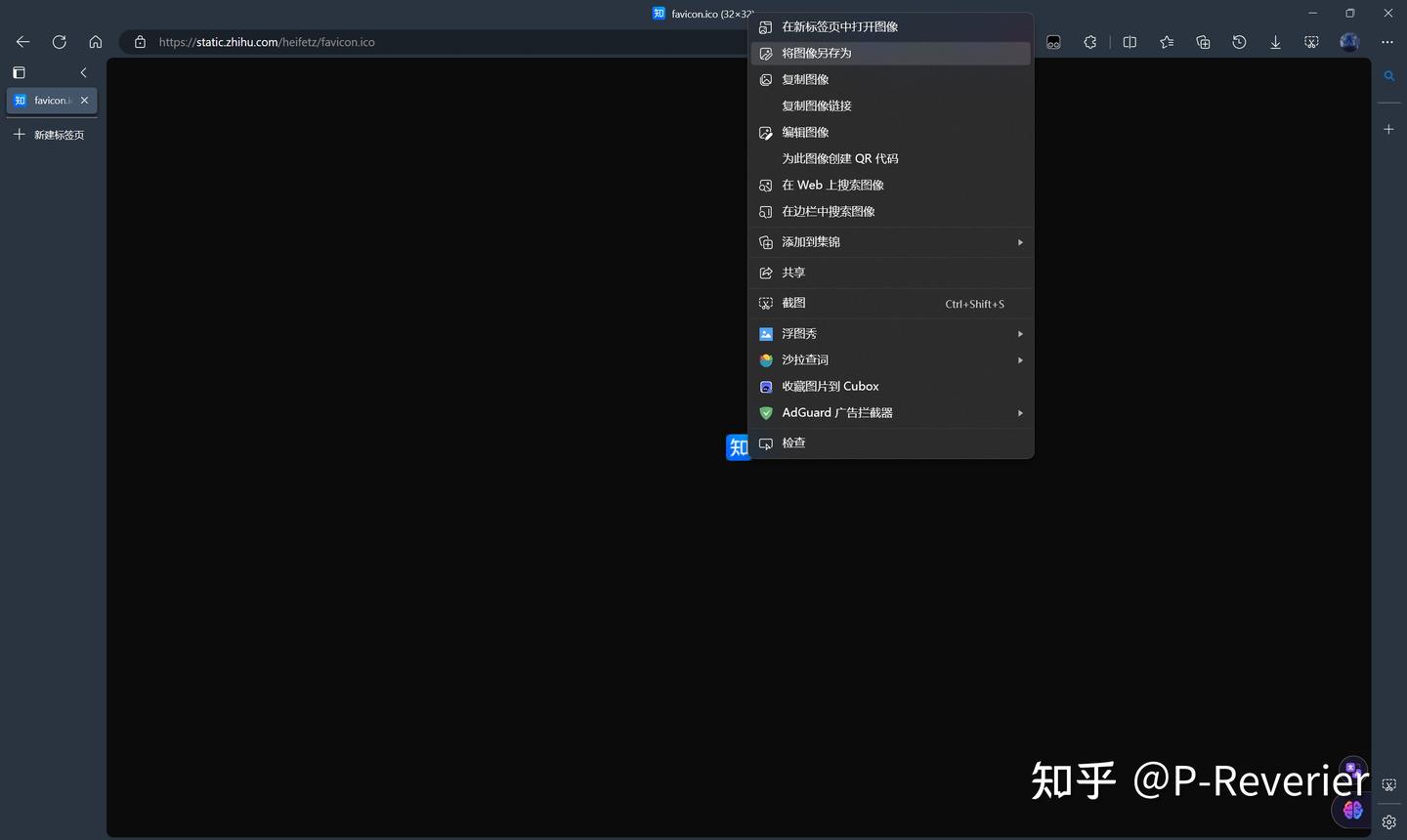Choose 在新标签页中打开图像 menu entry
The width and height of the screenshot is (1407, 840).
click(838, 26)
